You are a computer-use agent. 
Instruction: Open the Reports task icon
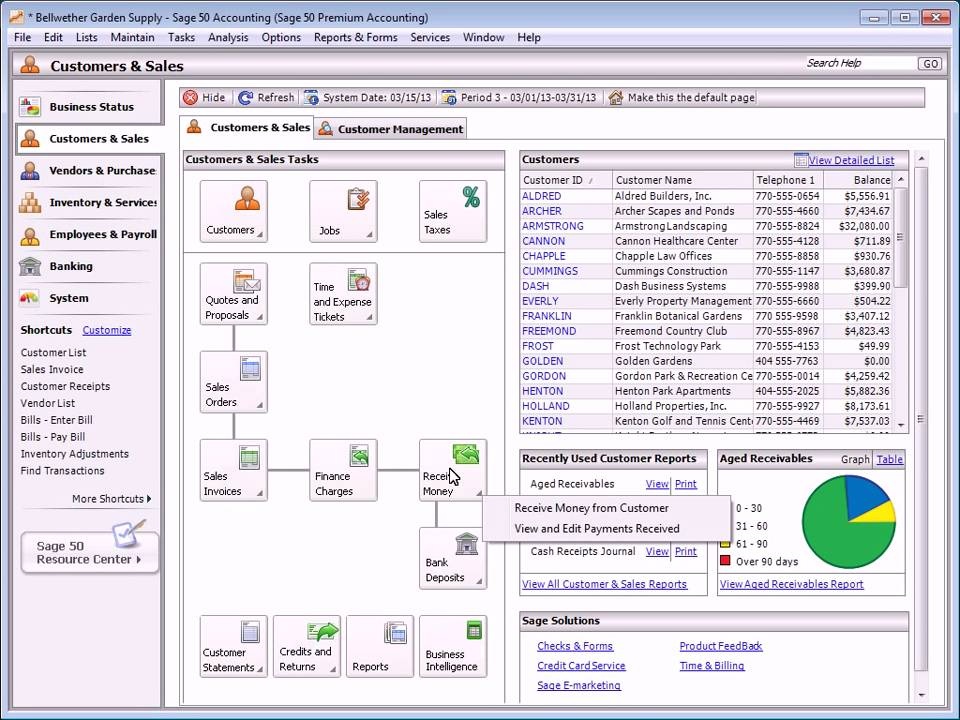pos(380,647)
